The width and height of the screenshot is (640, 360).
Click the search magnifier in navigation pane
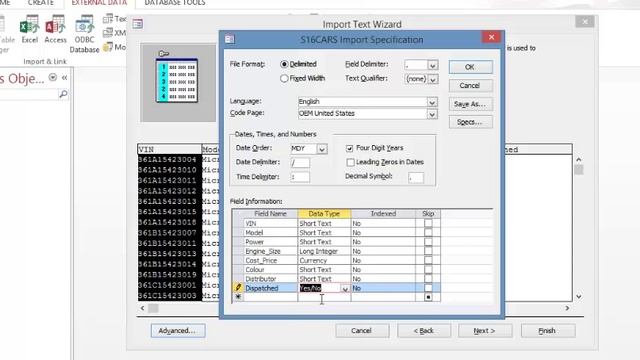click(63, 94)
